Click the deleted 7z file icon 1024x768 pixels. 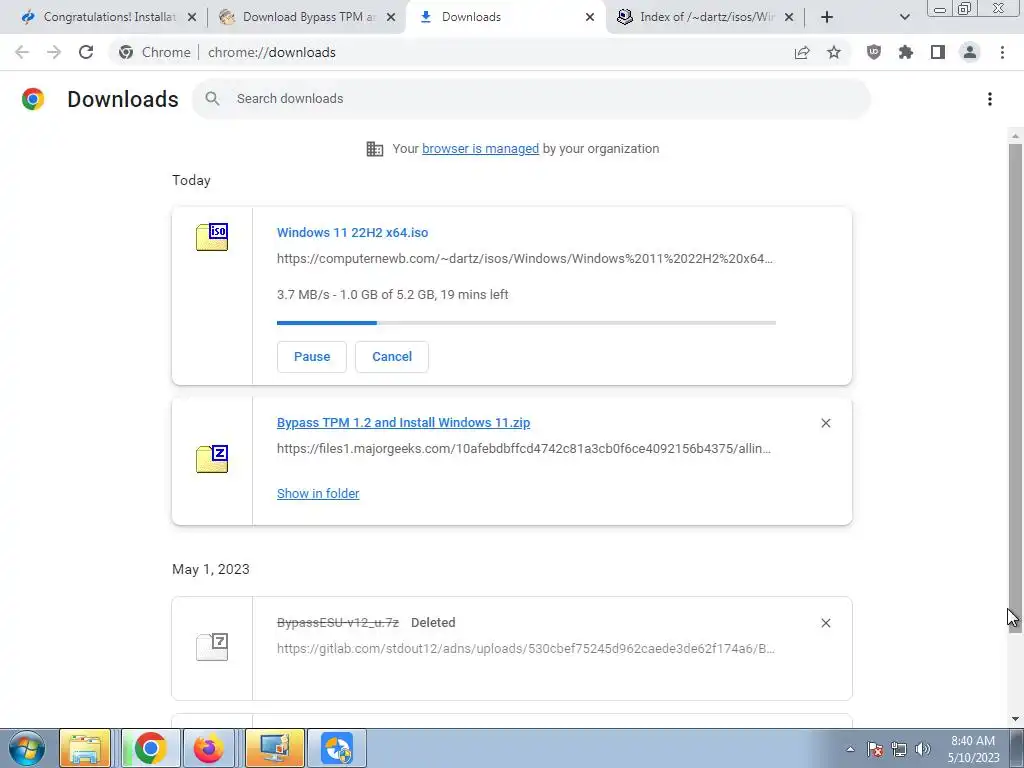pos(212,647)
